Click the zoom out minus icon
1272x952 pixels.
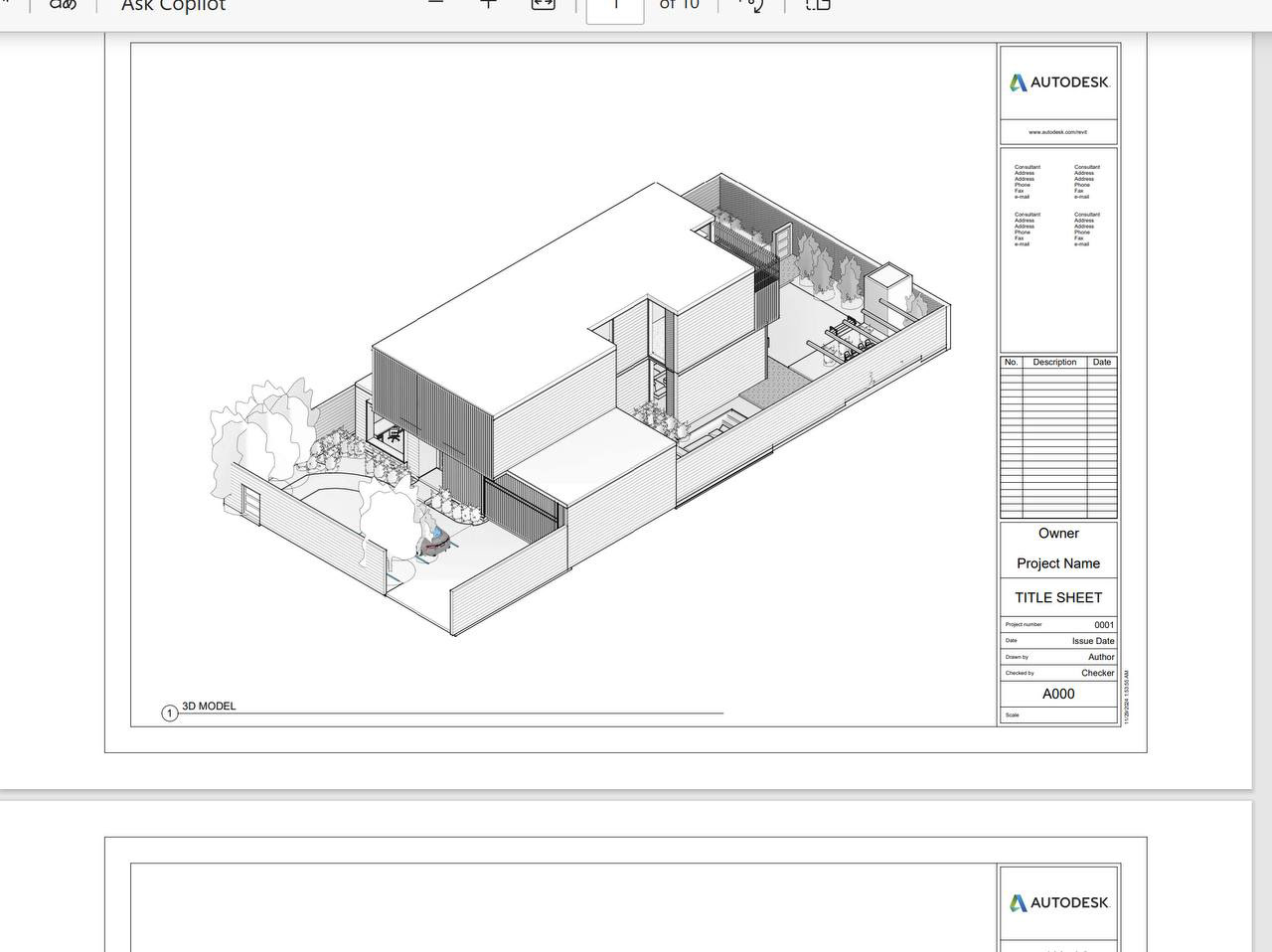point(435,4)
